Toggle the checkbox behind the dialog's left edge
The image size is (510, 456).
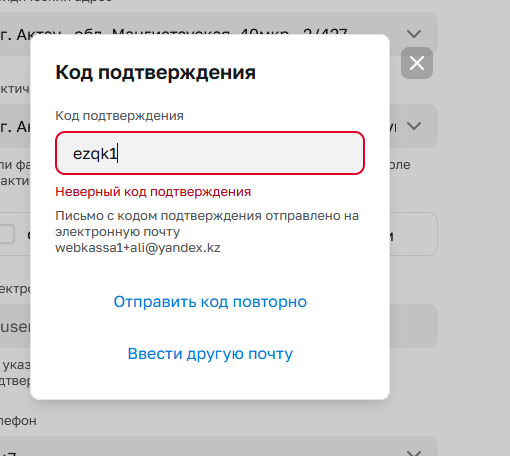7,234
